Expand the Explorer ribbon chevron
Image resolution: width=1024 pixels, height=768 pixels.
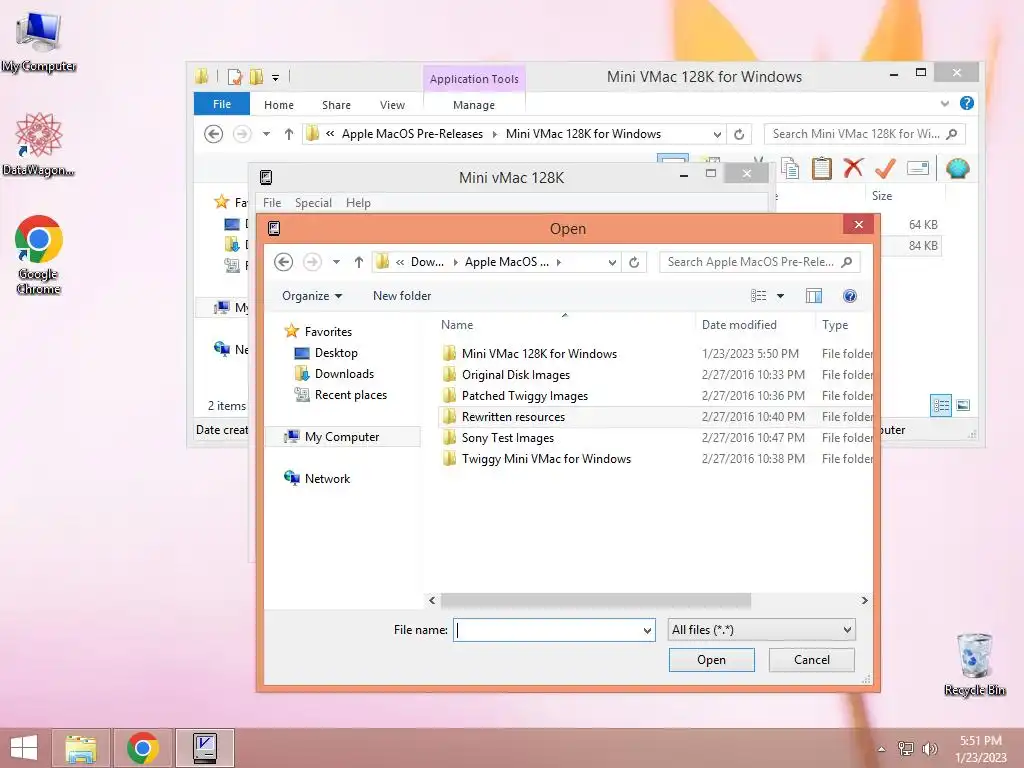944,103
